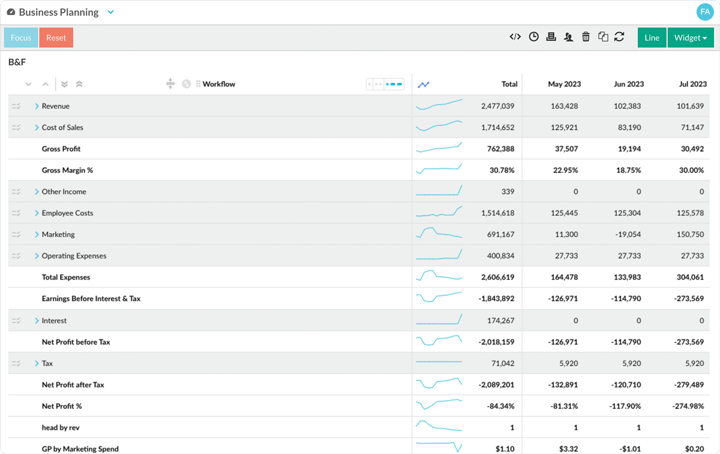This screenshot has height=454, width=720.
Task: Click the reorder handle on Marketing row
Action: 16,235
